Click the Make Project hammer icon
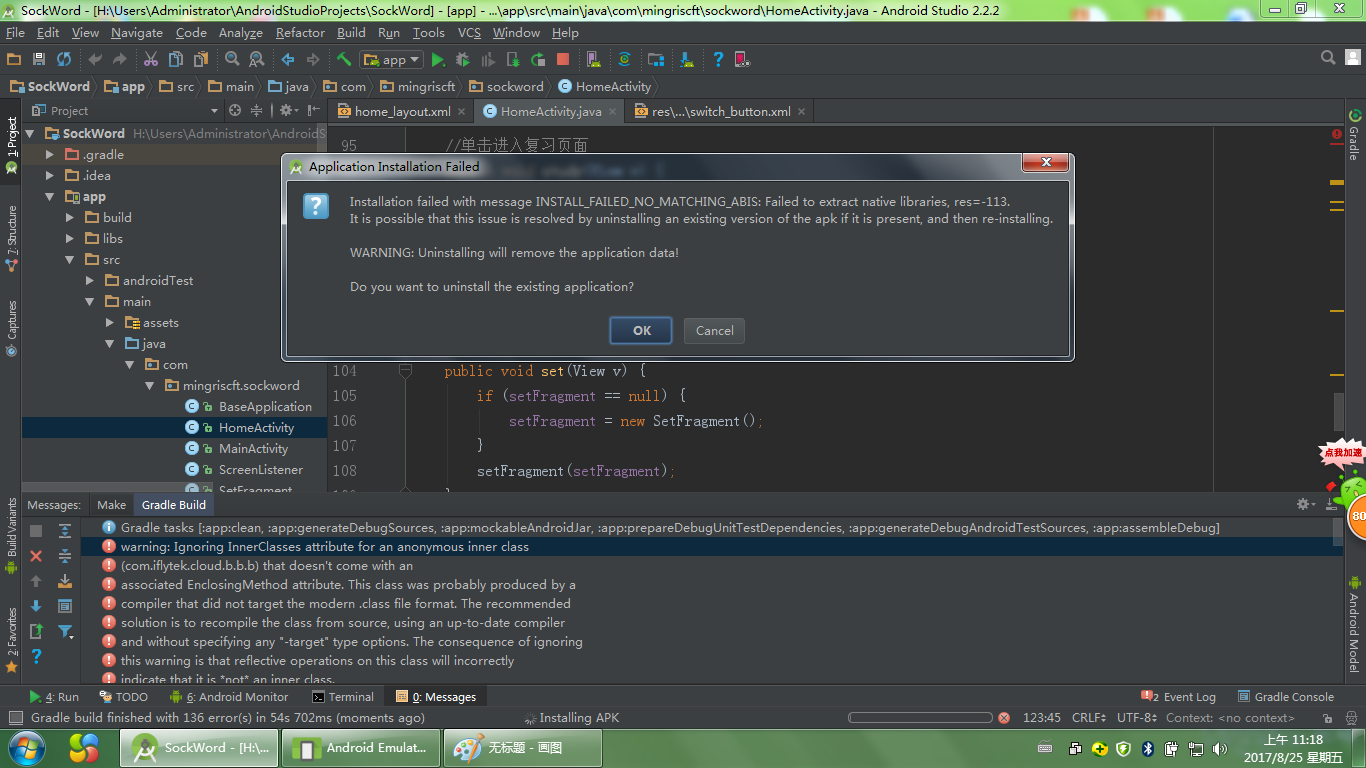The image size is (1366, 768). coord(344,60)
